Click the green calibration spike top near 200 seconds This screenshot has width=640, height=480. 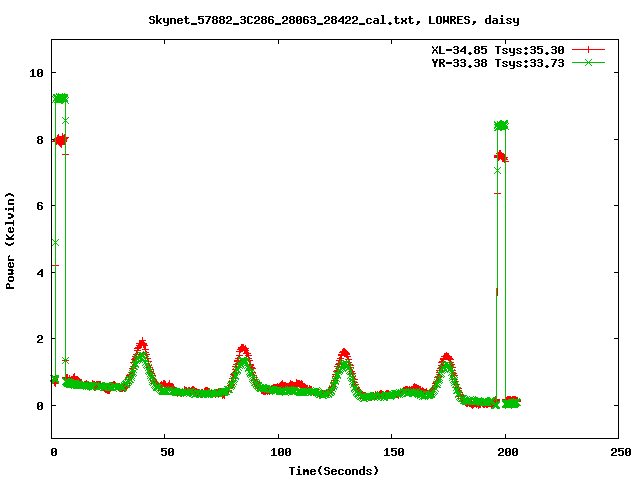(x=501, y=125)
